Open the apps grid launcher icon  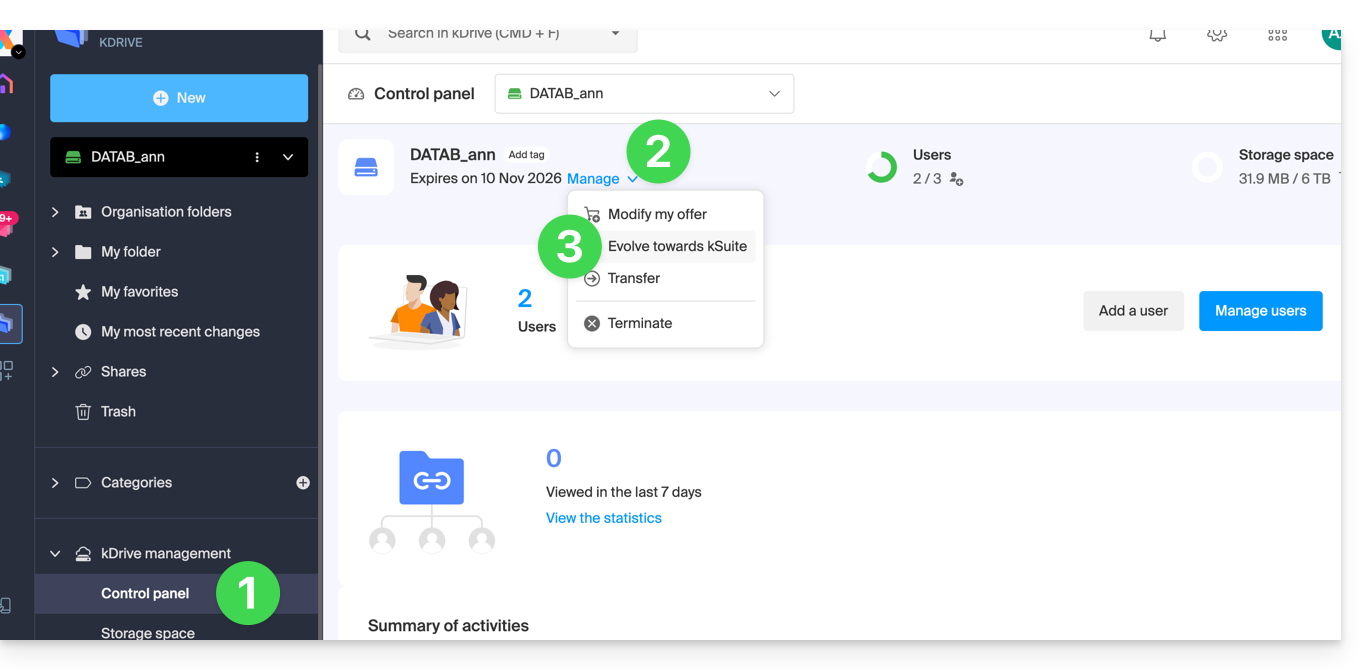click(x=1277, y=35)
